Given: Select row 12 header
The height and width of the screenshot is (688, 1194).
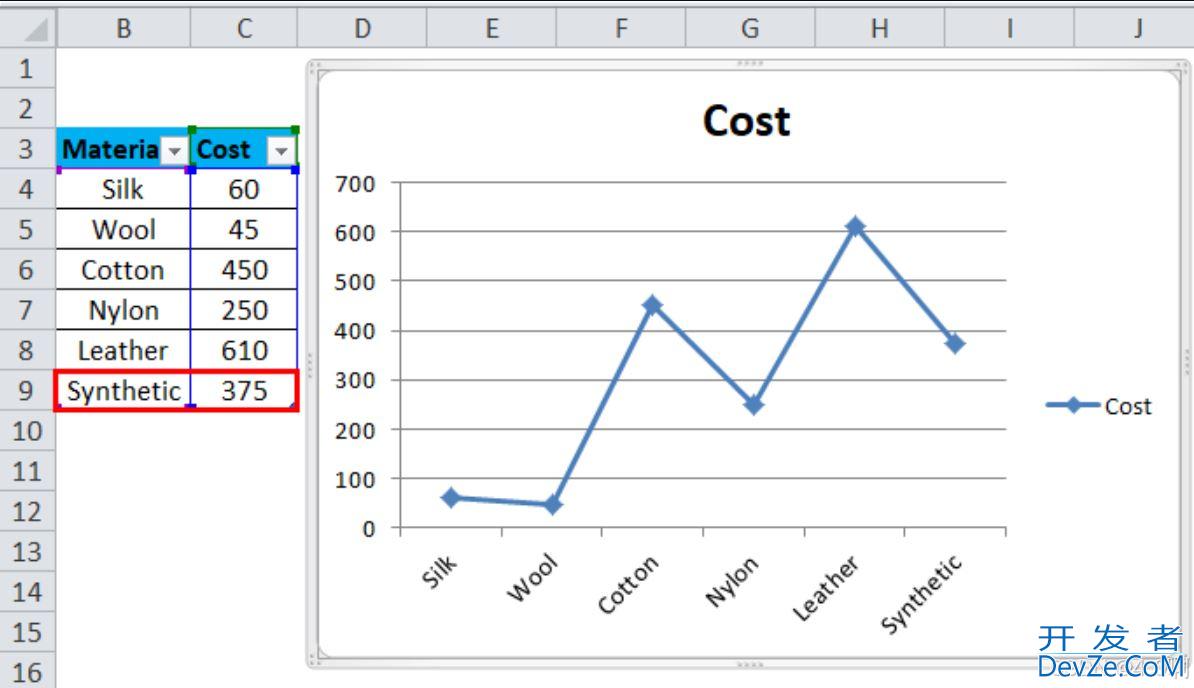Looking at the screenshot, I should (27, 511).
